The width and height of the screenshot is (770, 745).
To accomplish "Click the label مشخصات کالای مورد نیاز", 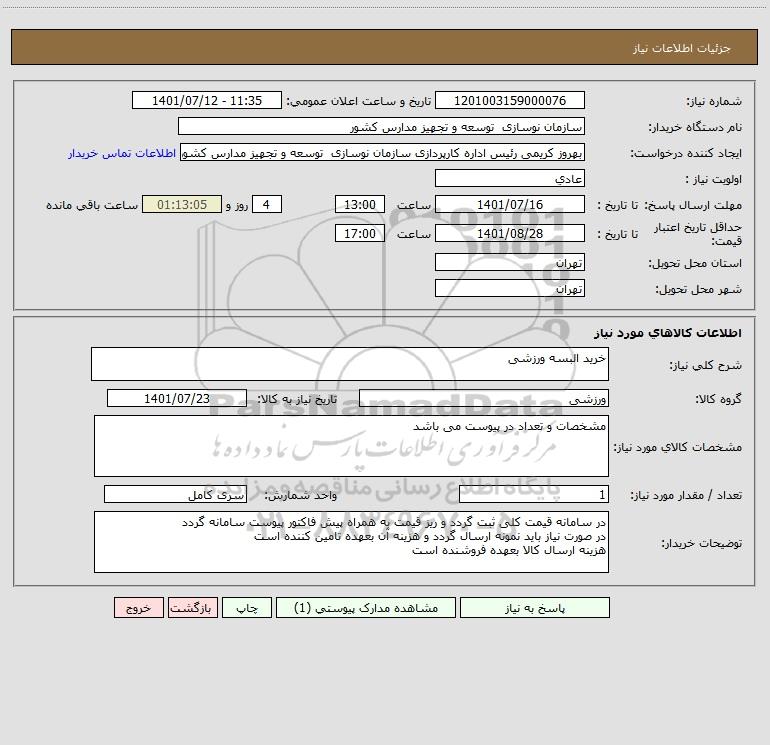I will tap(678, 447).
